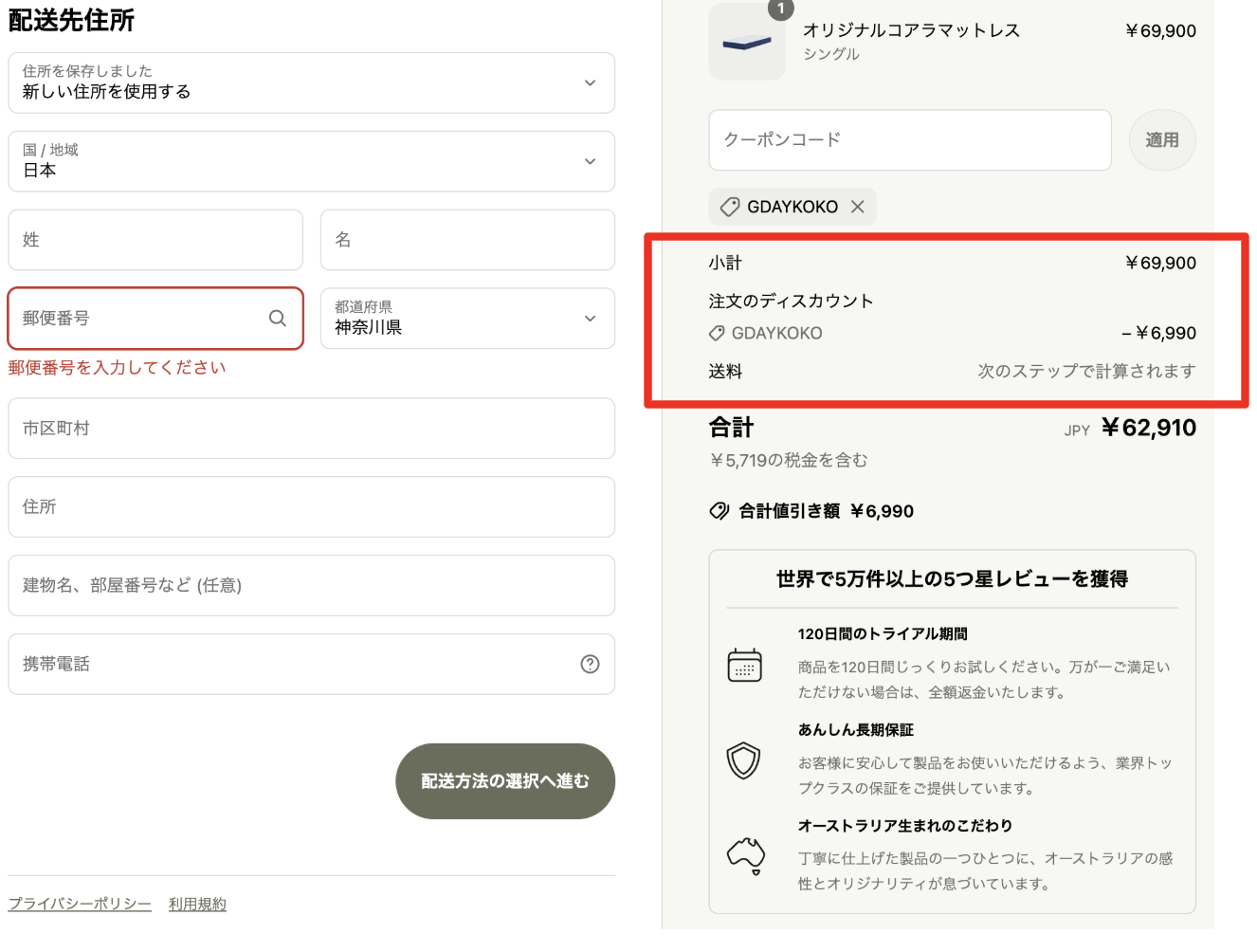Focus the street address (住所) field
Screen dimensions: 1257x952
[x=312, y=507]
